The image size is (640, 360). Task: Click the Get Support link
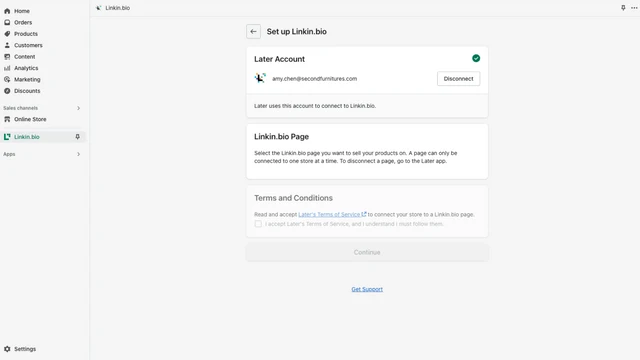[367, 289]
